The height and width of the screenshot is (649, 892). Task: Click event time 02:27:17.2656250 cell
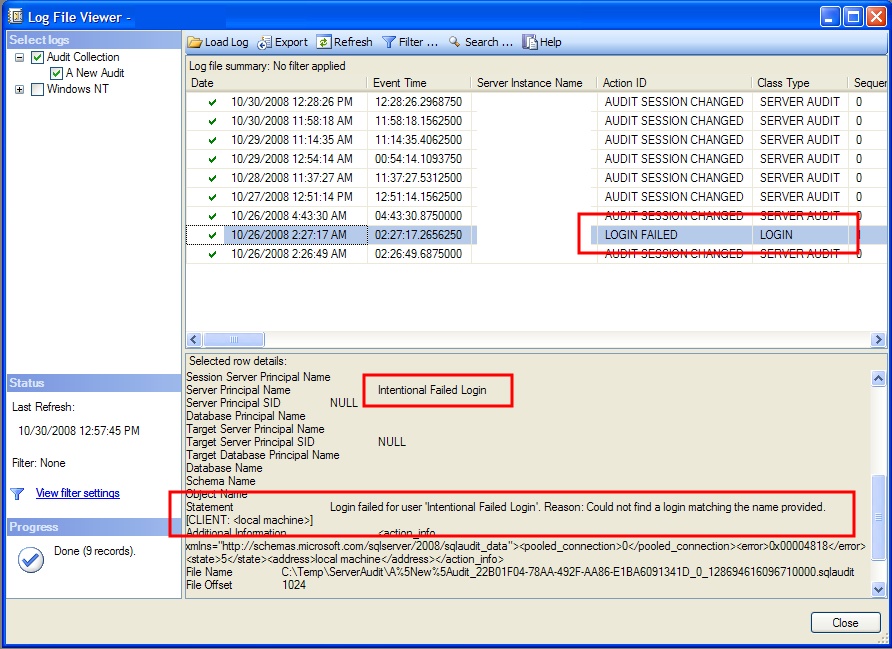(x=418, y=235)
